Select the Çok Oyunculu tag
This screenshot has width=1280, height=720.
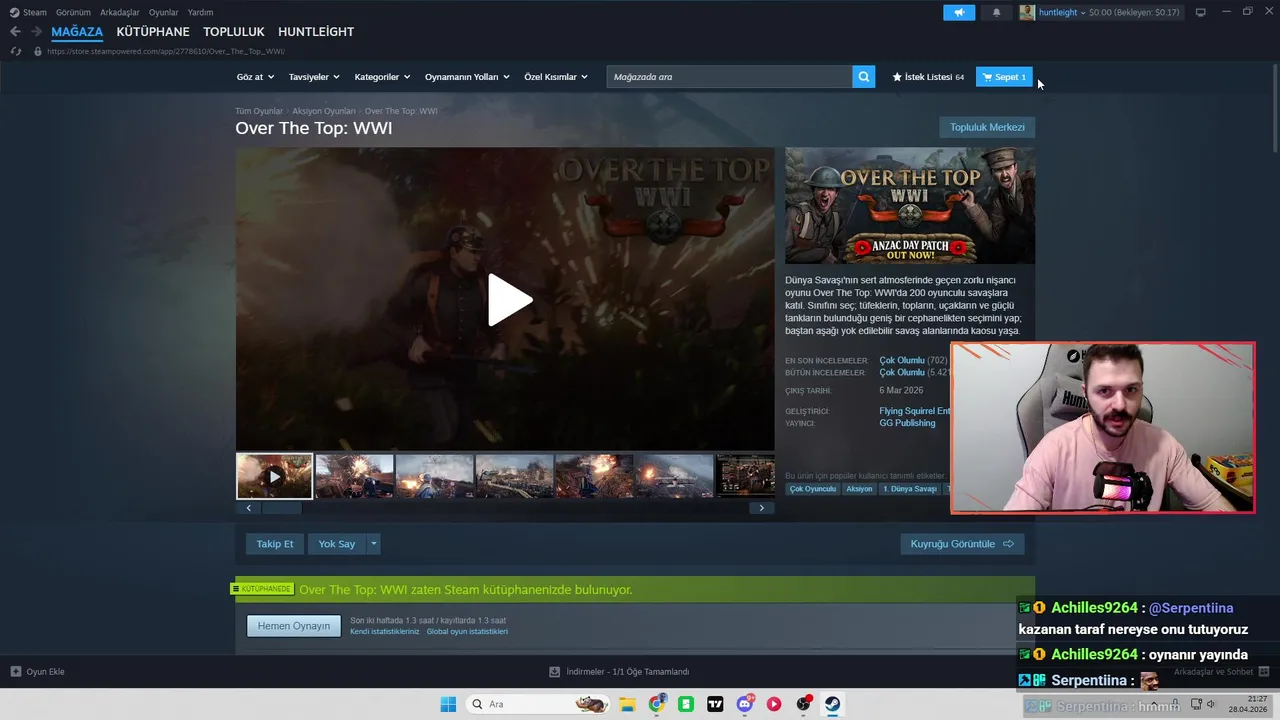pyautogui.click(x=813, y=489)
